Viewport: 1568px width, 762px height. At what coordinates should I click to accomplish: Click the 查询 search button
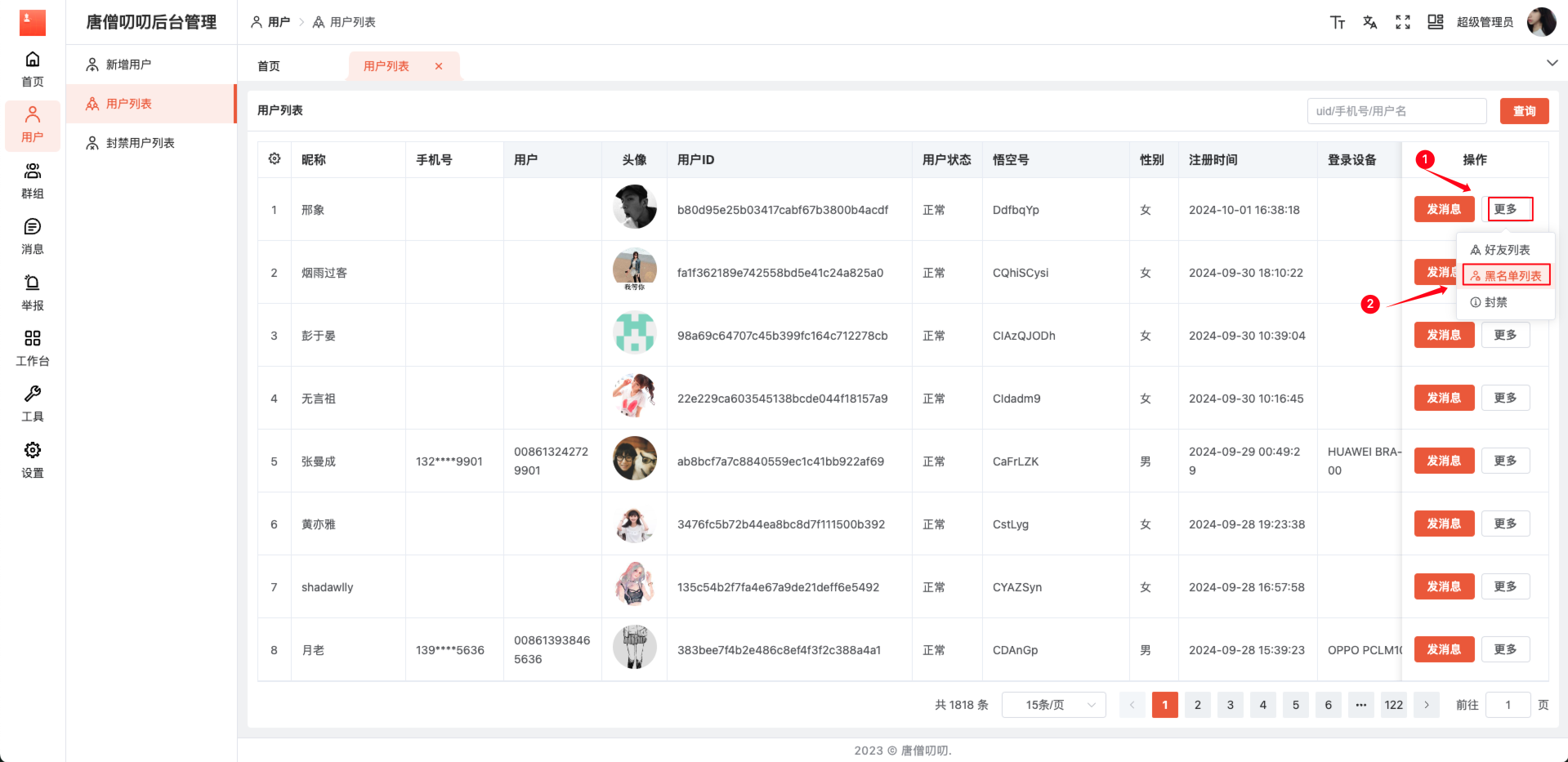tap(1524, 111)
